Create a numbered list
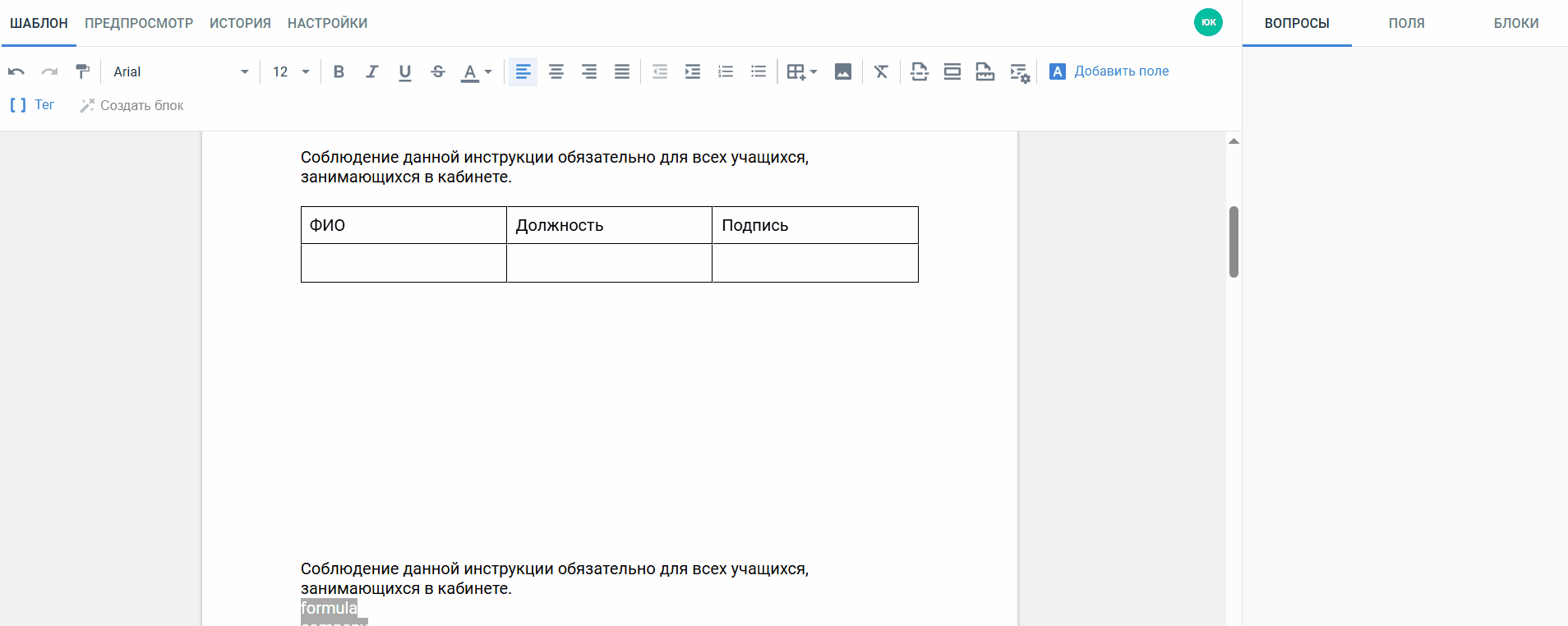This screenshot has width=1568, height=626. pos(726,72)
